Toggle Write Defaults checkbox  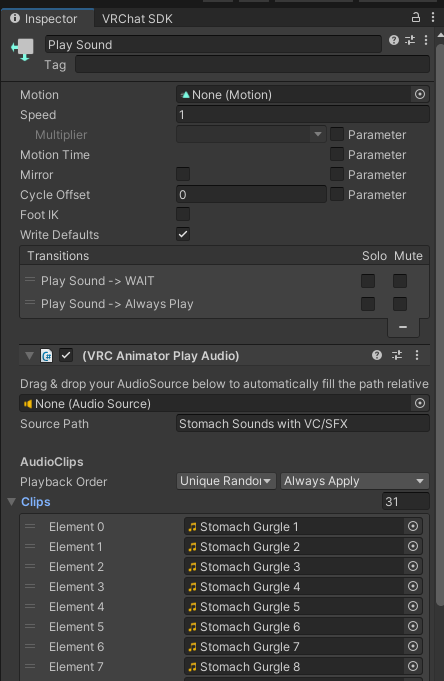tap(183, 234)
